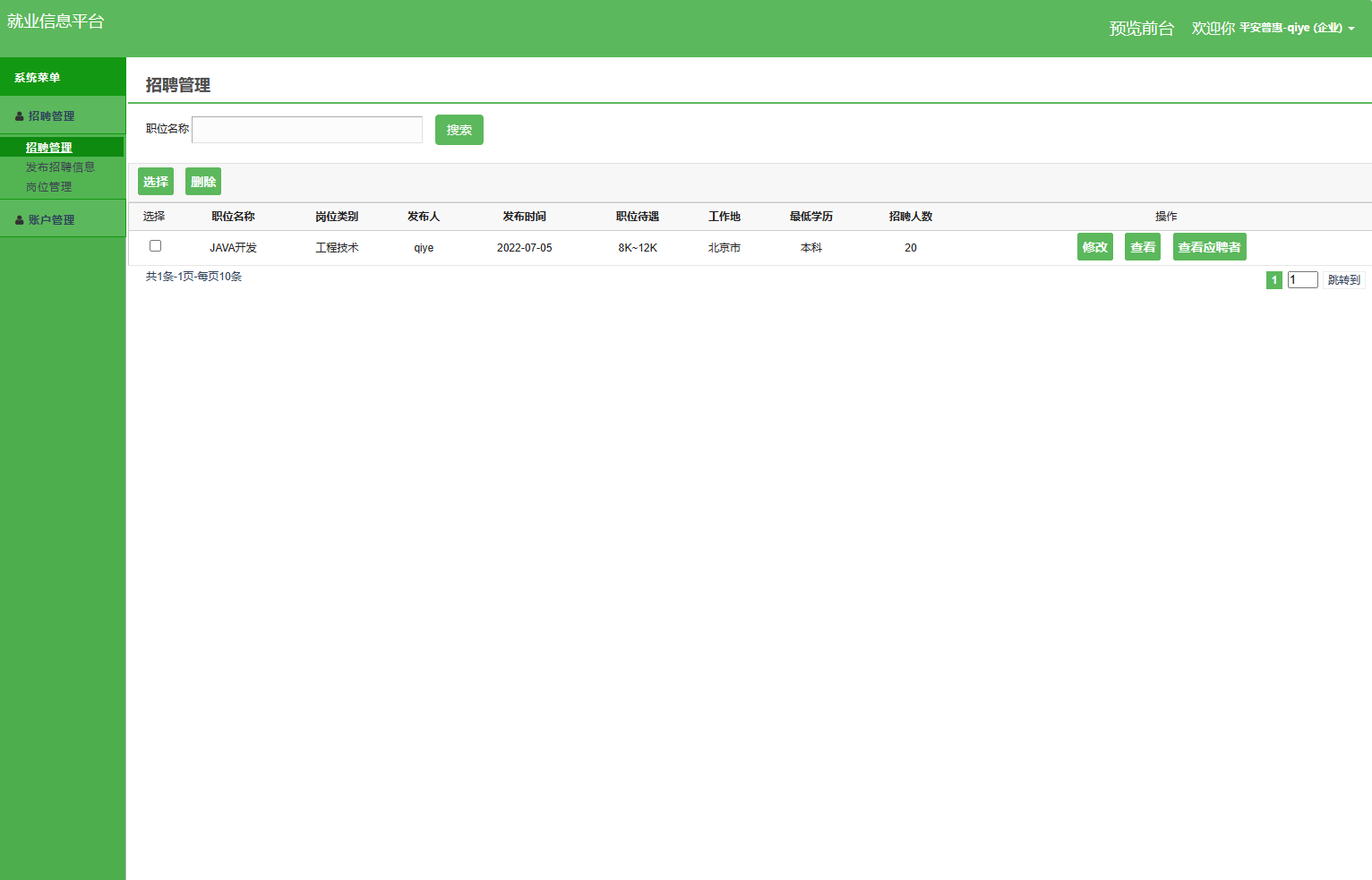The height and width of the screenshot is (880, 1372).
Task: Click the 最低学历 column header
Action: (x=811, y=217)
